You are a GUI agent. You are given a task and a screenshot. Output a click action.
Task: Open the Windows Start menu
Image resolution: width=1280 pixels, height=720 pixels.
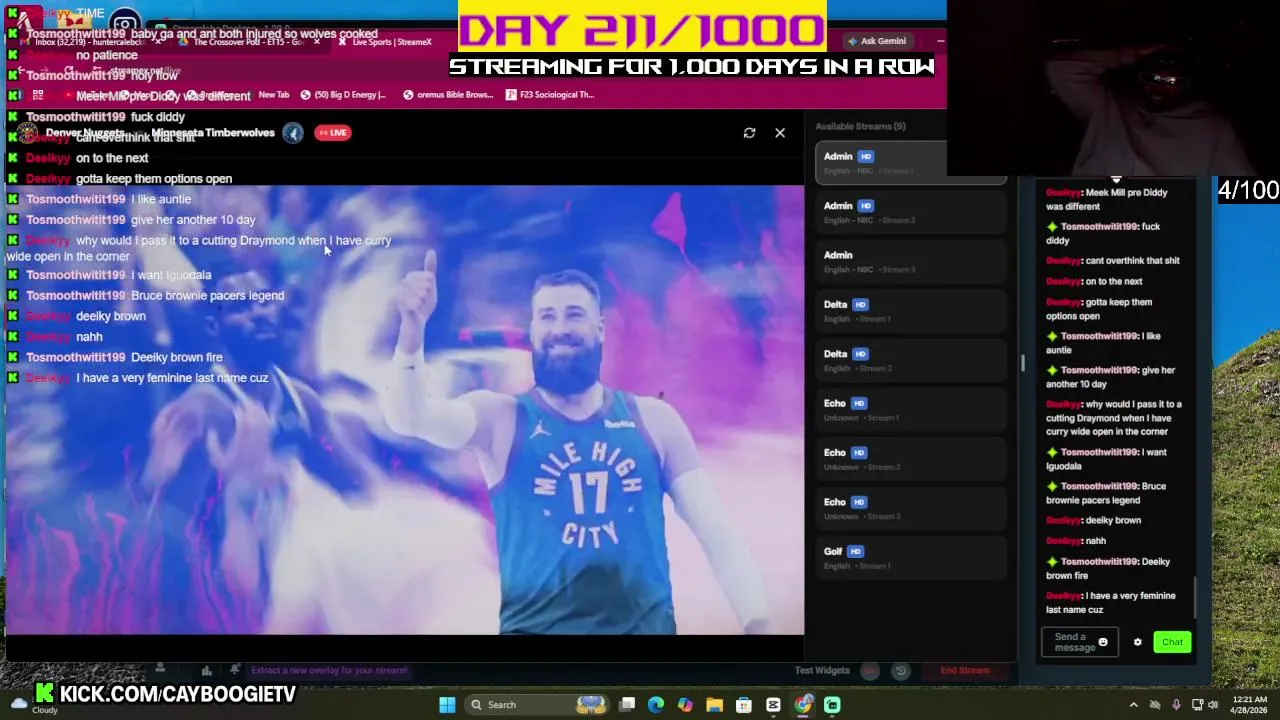coord(447,705)
